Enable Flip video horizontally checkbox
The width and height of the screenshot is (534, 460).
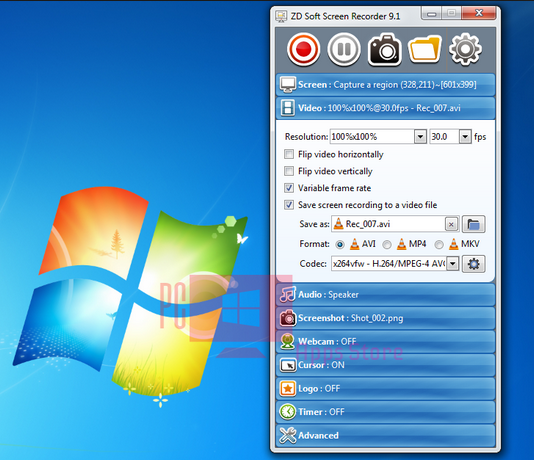point(289,154)
